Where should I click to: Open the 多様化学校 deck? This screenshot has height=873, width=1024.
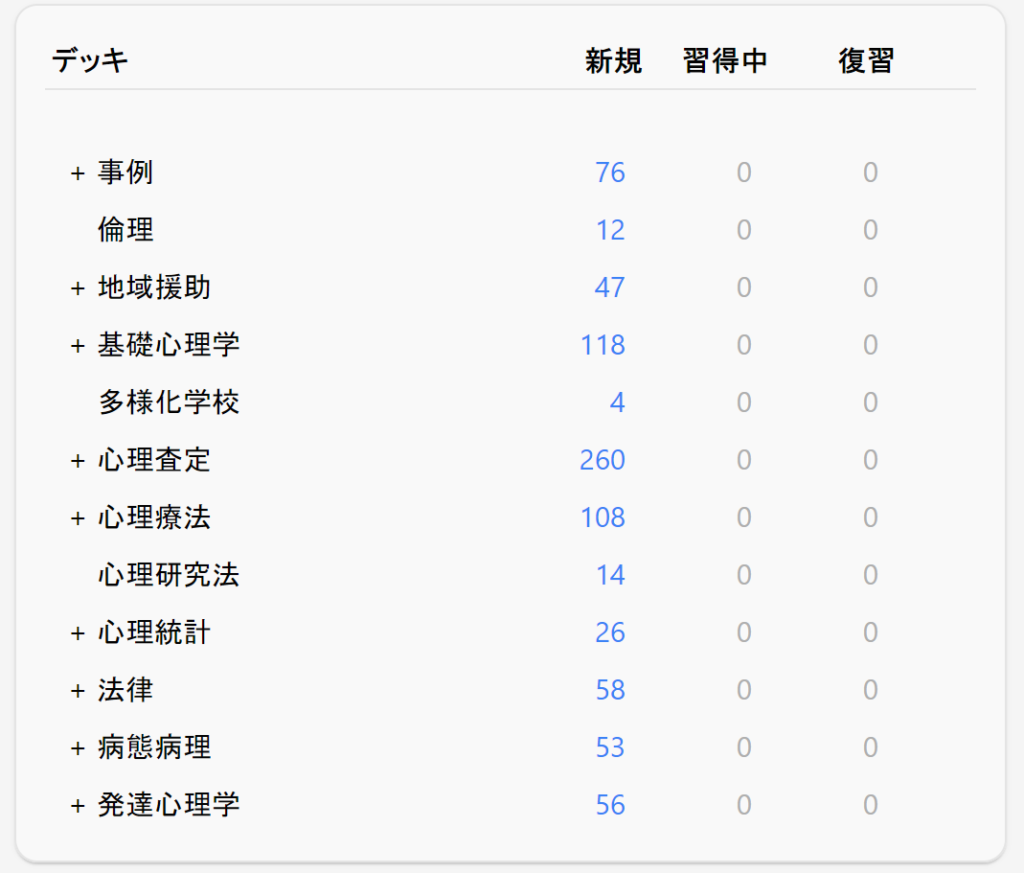(168, 403)
